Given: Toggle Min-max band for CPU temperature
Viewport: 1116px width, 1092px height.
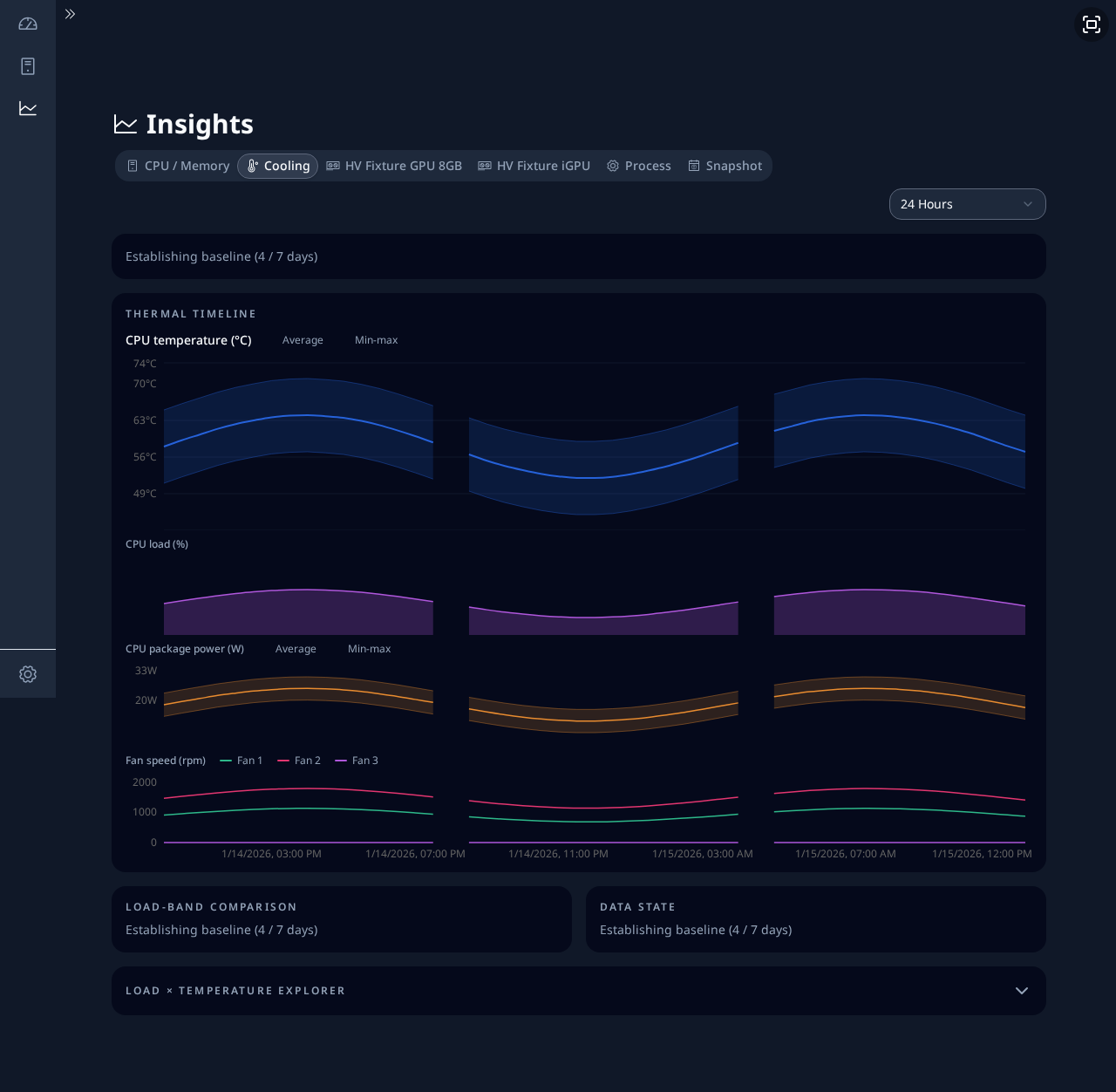Looking at the screenshot, I should [x=376, y=340].
